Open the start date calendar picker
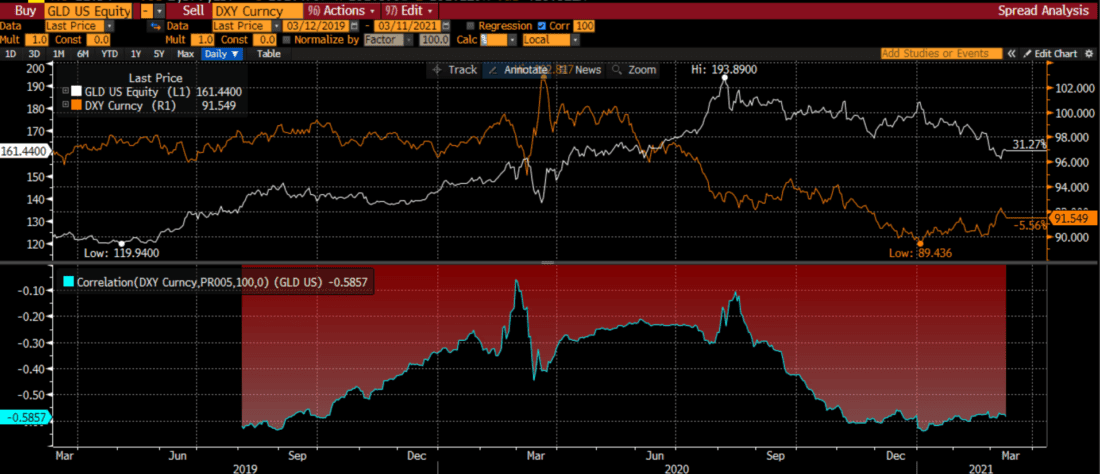The height and width of the screenshot is (474, 1100). 354,26
